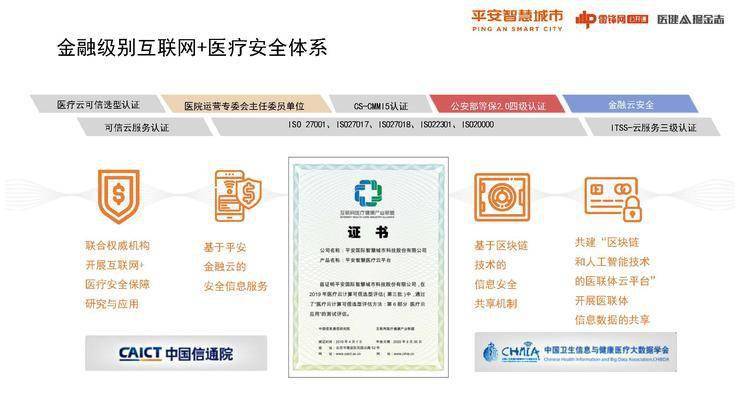Click the text 共建"区块链
The image size is (740, 416).
[x=607, y=242]
